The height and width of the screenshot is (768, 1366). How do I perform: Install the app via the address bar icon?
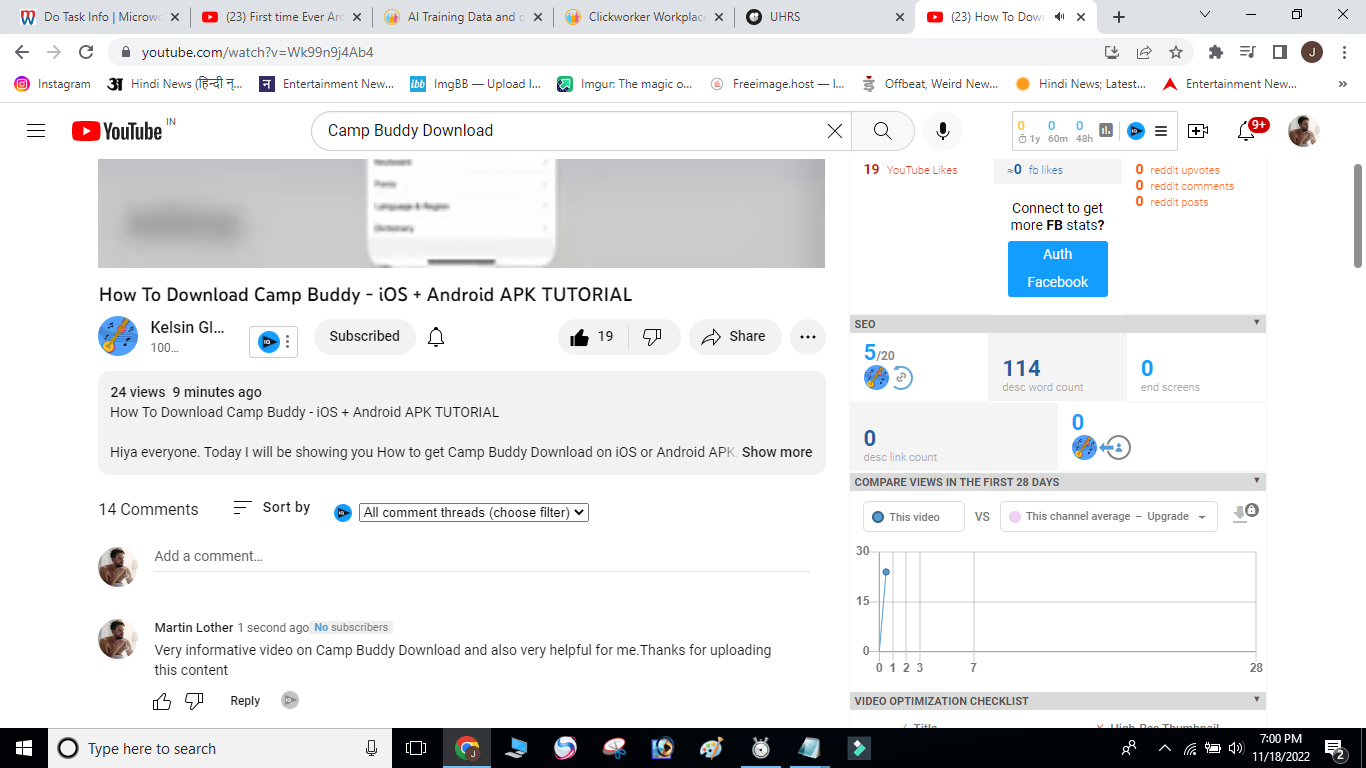[x=1112, y=52]
